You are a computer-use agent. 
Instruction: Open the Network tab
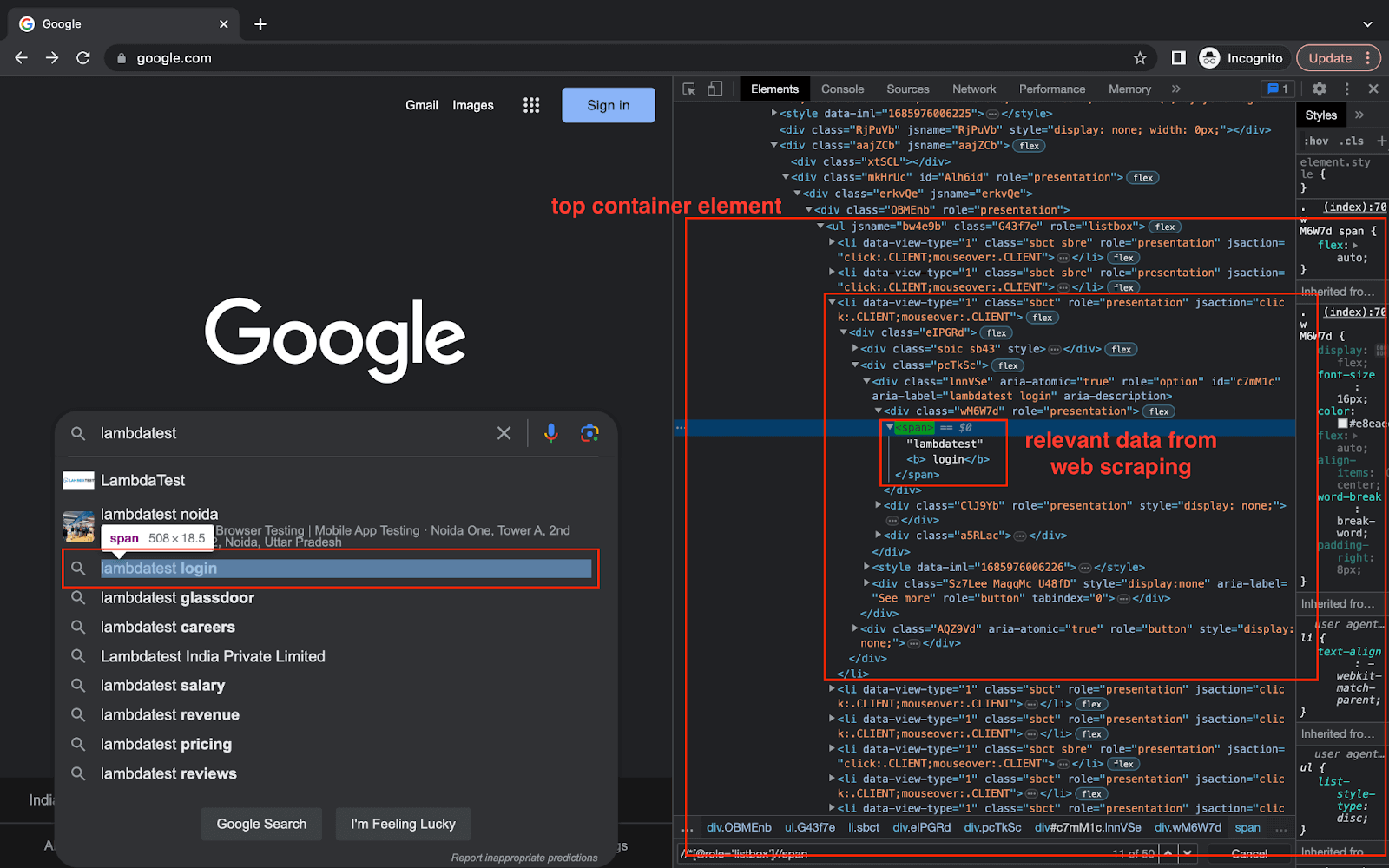[973, 89]
